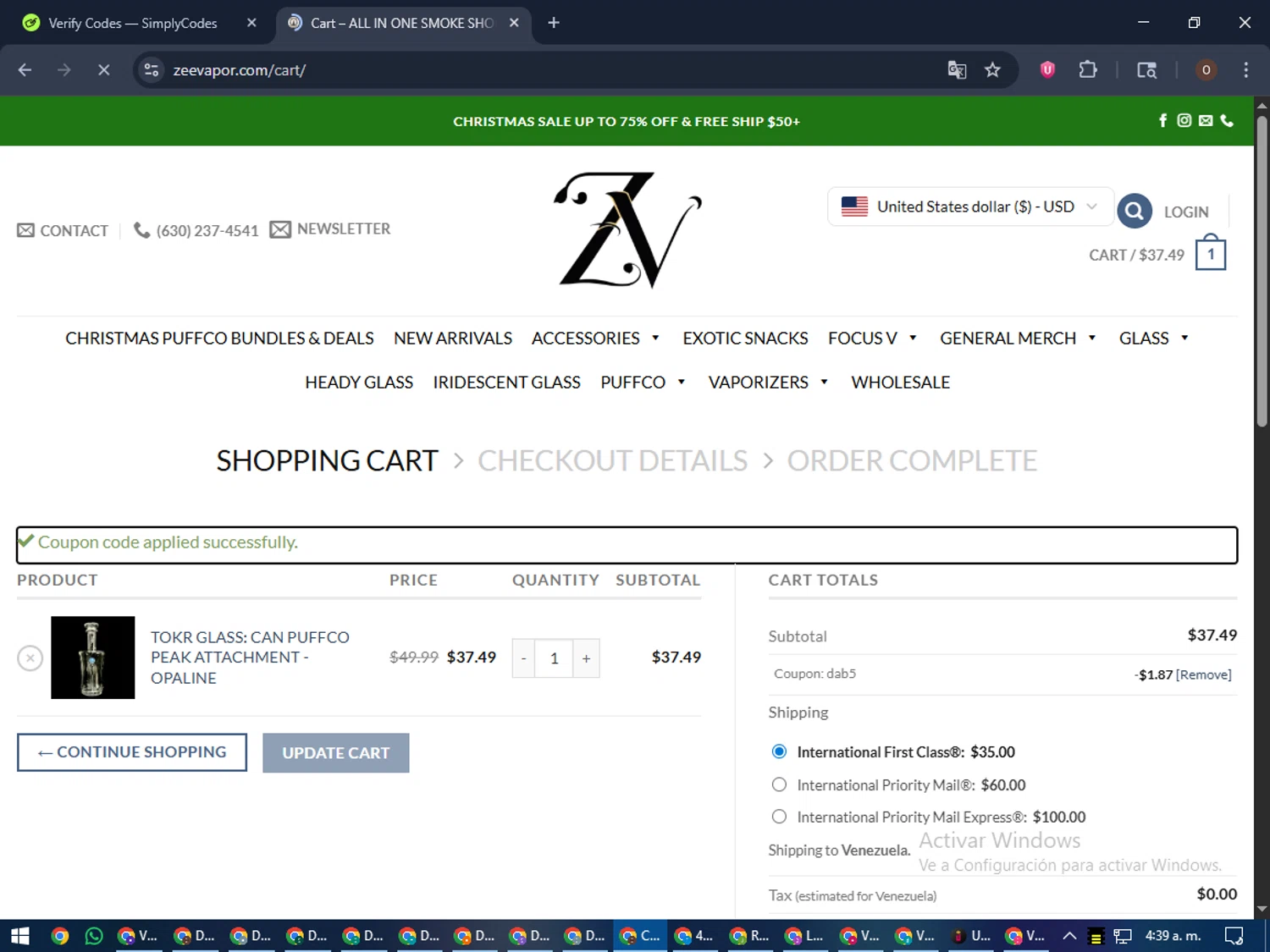This screenshot has width=1270, height=952.
Task: Open the Brave shield extension icon
Action: point(1047,69)
